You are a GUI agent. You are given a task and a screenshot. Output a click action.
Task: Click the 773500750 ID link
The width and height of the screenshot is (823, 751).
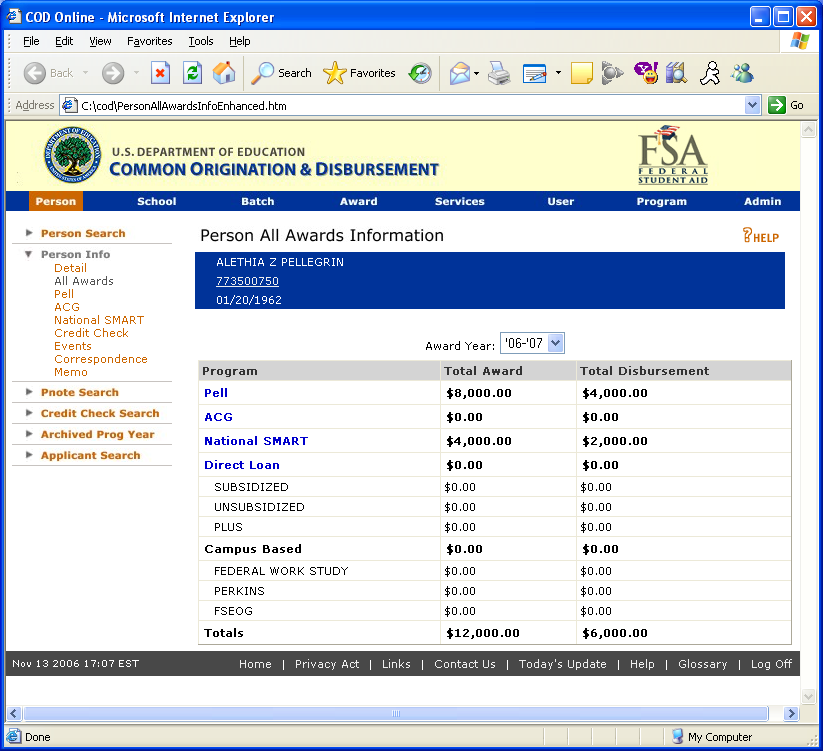(x=247, y=281)
